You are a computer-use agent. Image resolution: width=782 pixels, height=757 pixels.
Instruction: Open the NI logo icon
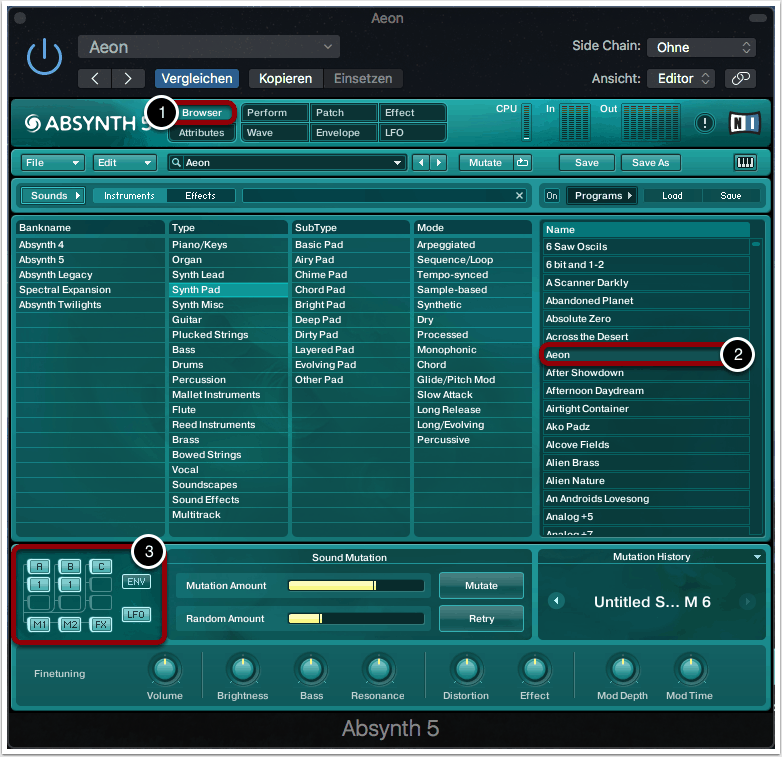click(x=743, y=123)
